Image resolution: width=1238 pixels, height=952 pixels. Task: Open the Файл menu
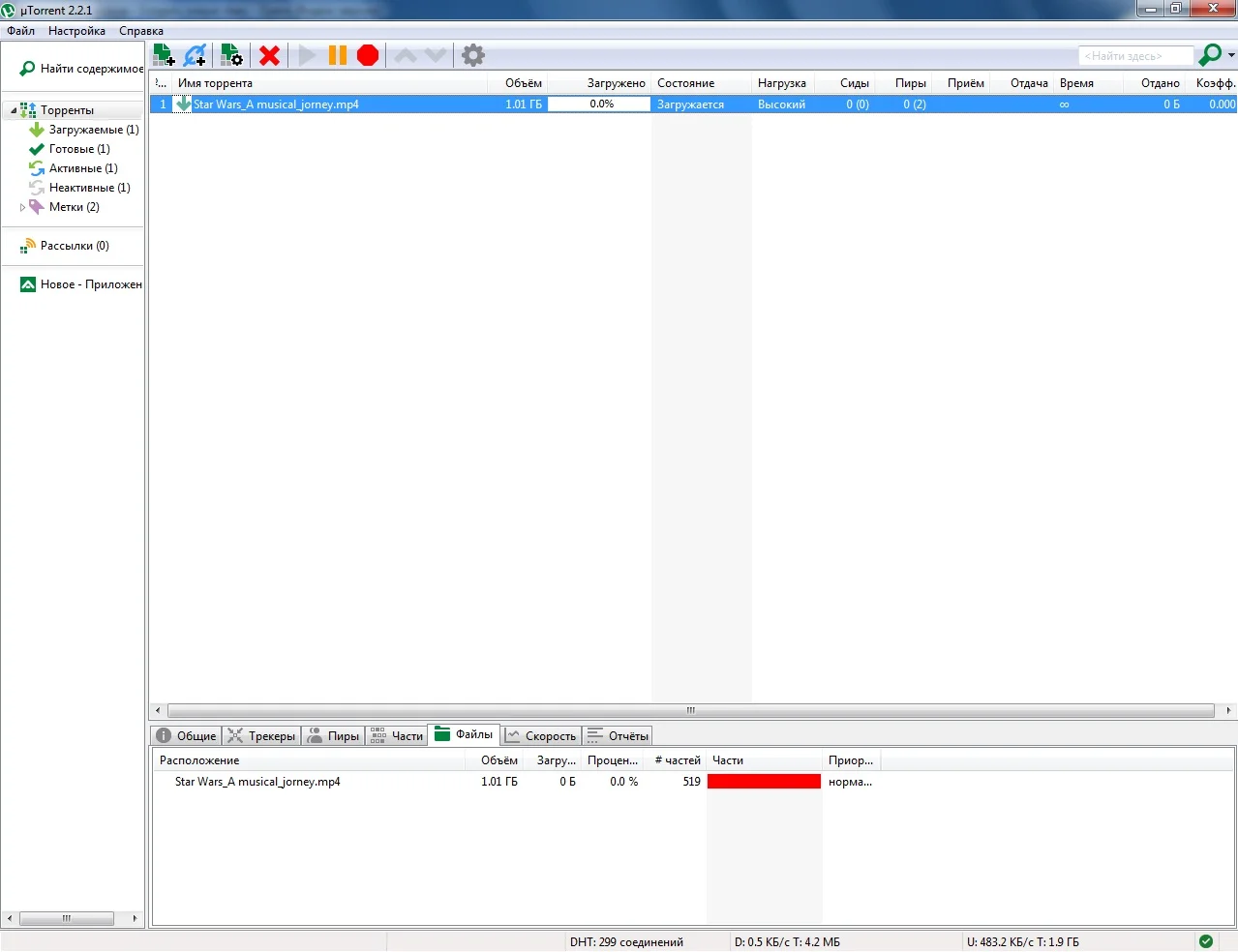(x=20, y=31)
